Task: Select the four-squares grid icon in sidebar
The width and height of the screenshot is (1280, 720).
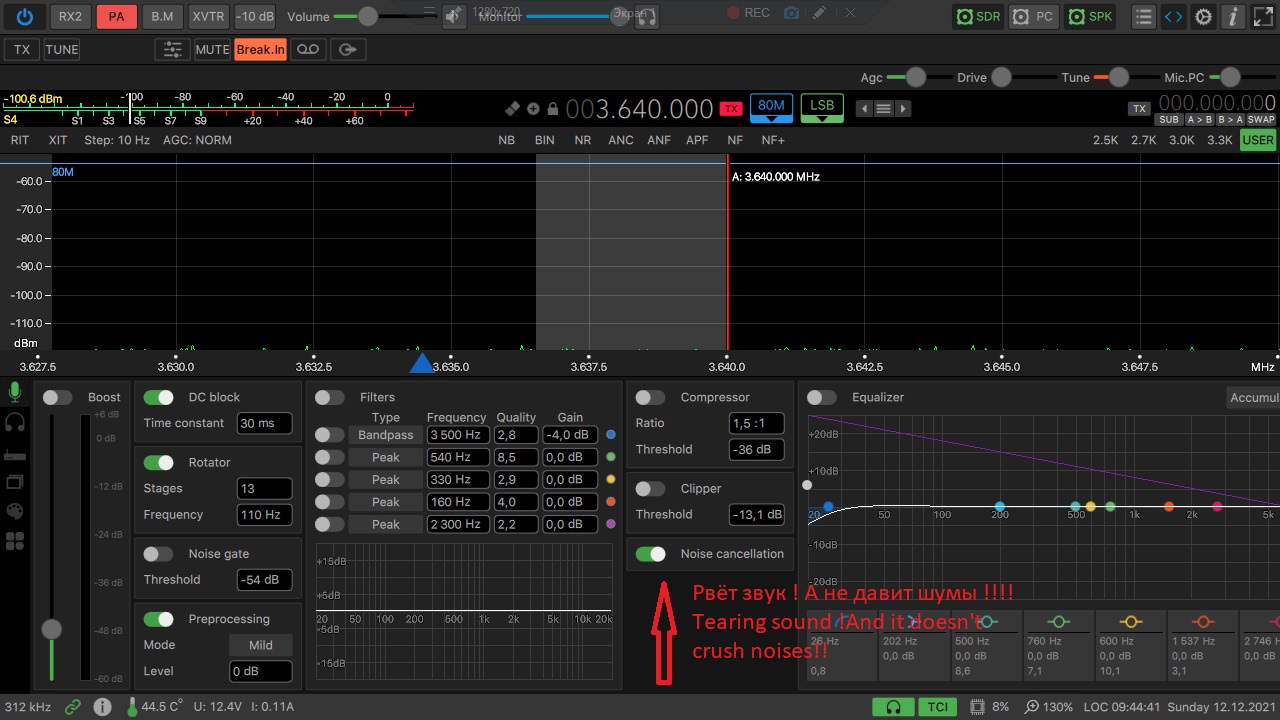Action: coord(15,541)
